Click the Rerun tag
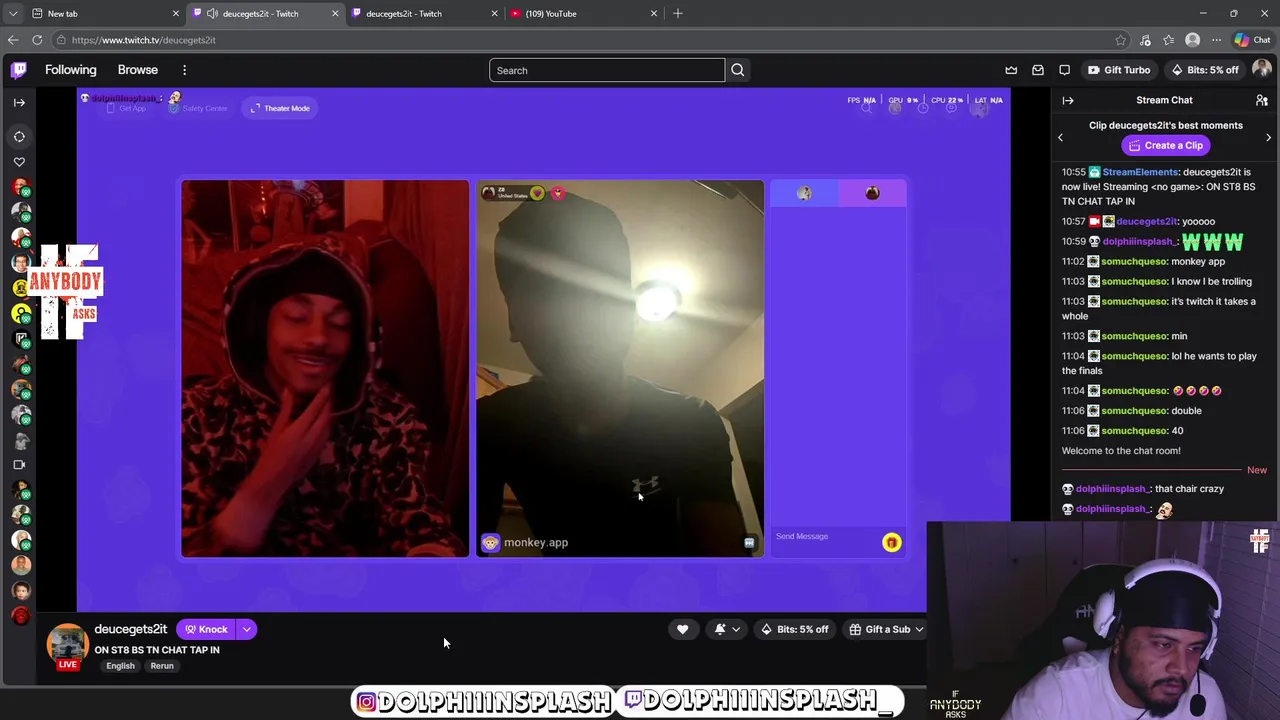 click(x=162, y=666)
